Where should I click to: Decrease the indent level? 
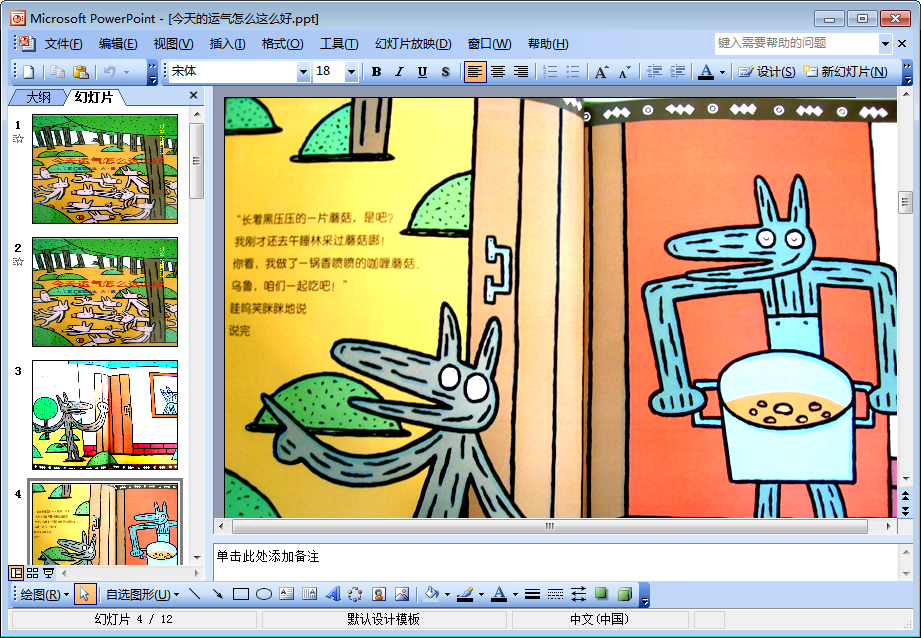tap(654, 72)
